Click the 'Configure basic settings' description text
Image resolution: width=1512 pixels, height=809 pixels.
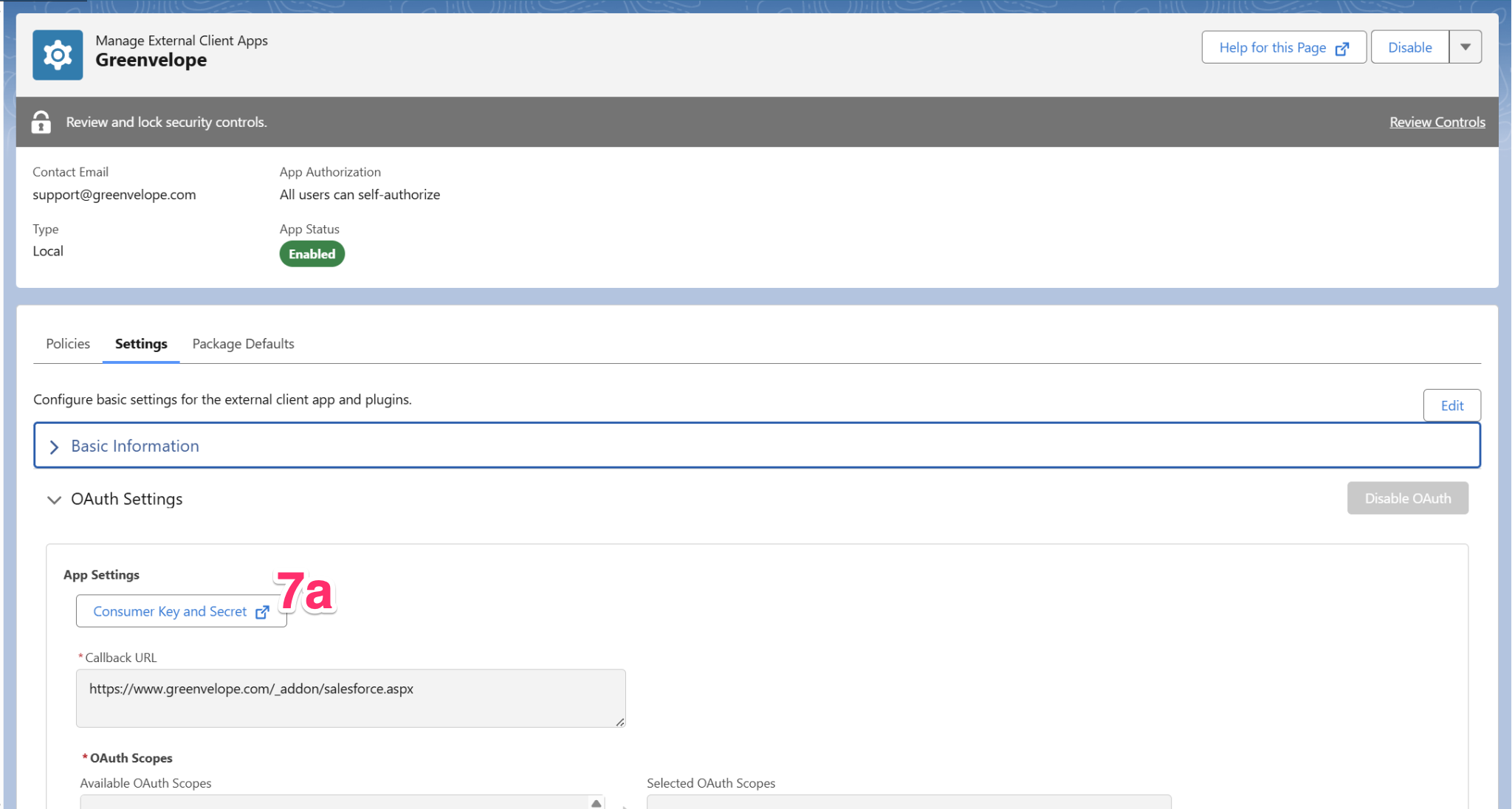(222, 399)
